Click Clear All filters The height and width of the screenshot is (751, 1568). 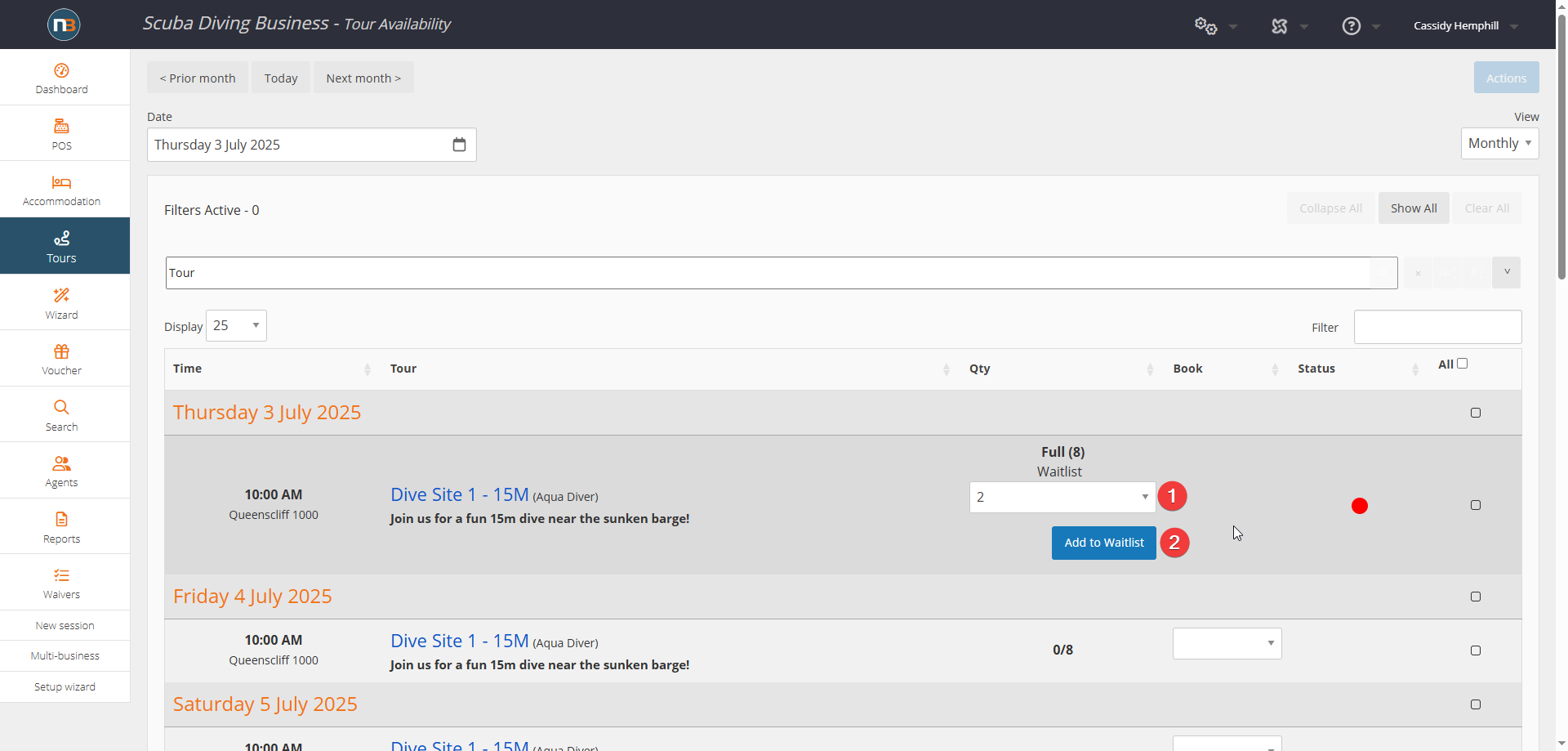pos(1486,208)
